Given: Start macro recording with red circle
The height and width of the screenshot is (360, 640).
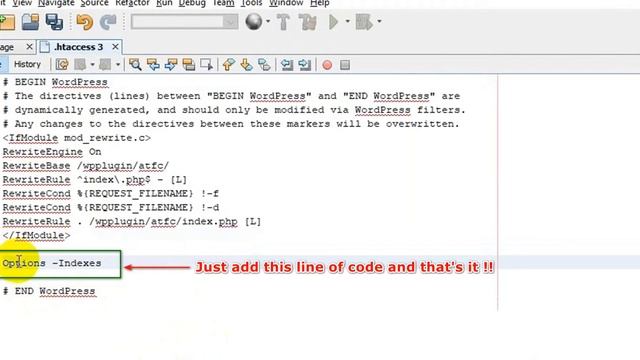Looking at the screenshot, I should point(327,65).
